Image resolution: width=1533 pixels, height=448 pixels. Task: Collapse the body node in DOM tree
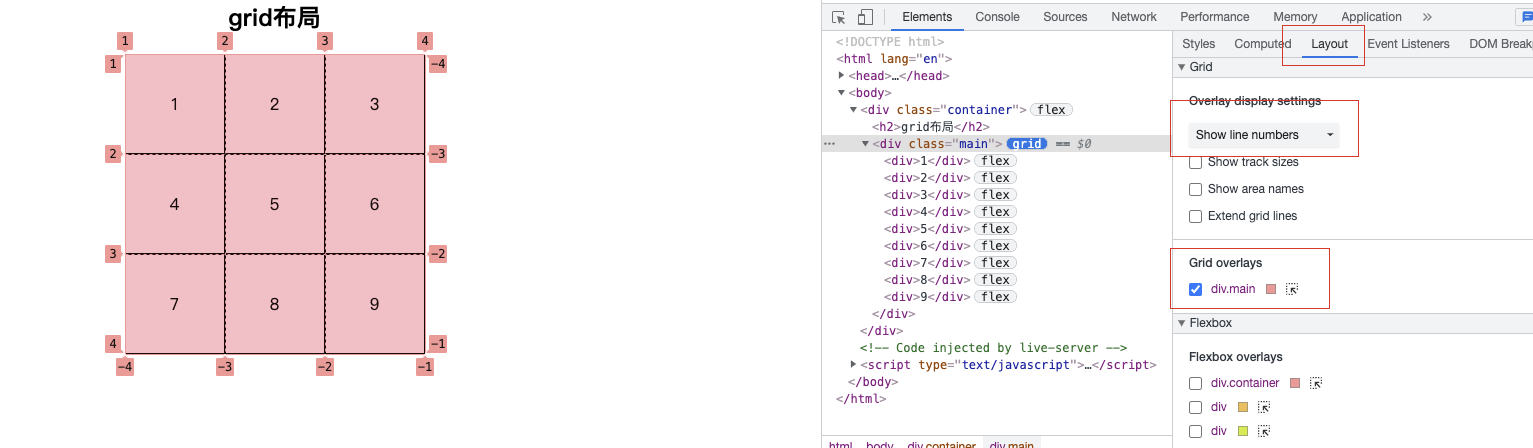coord(842,93)
